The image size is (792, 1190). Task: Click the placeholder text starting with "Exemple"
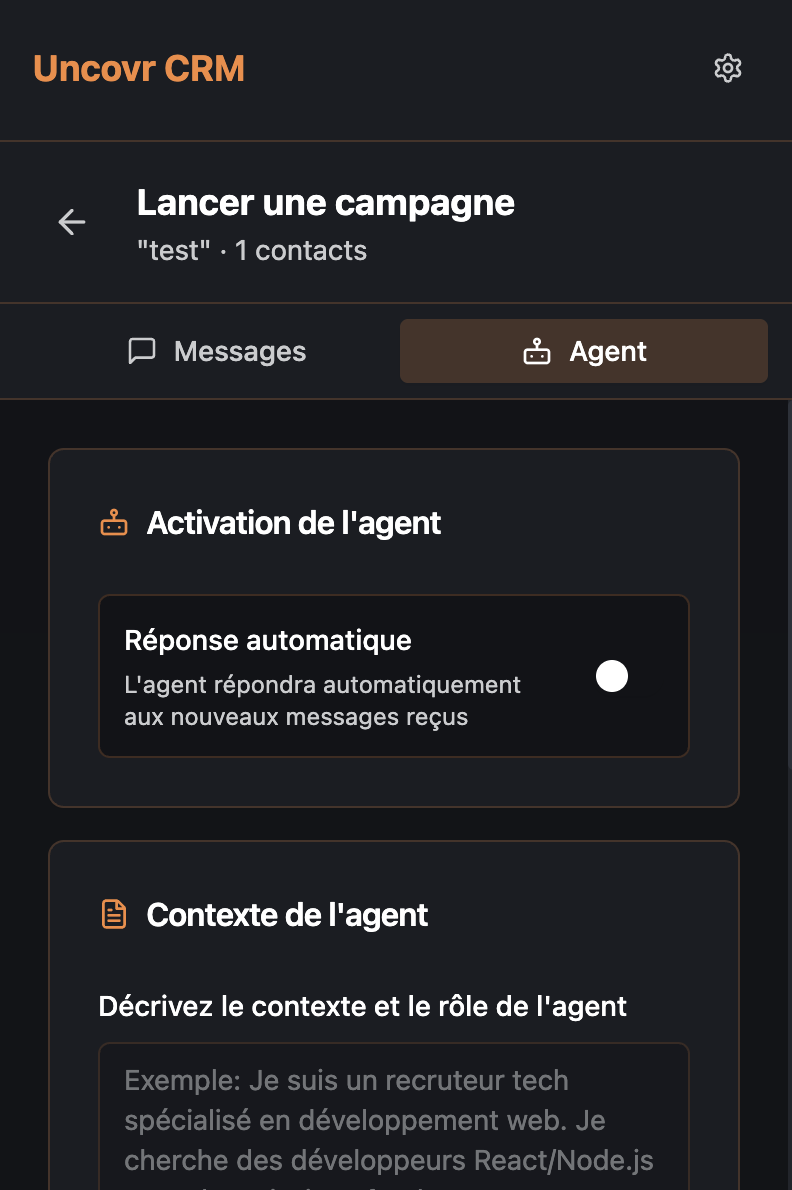pos(346,1081)
